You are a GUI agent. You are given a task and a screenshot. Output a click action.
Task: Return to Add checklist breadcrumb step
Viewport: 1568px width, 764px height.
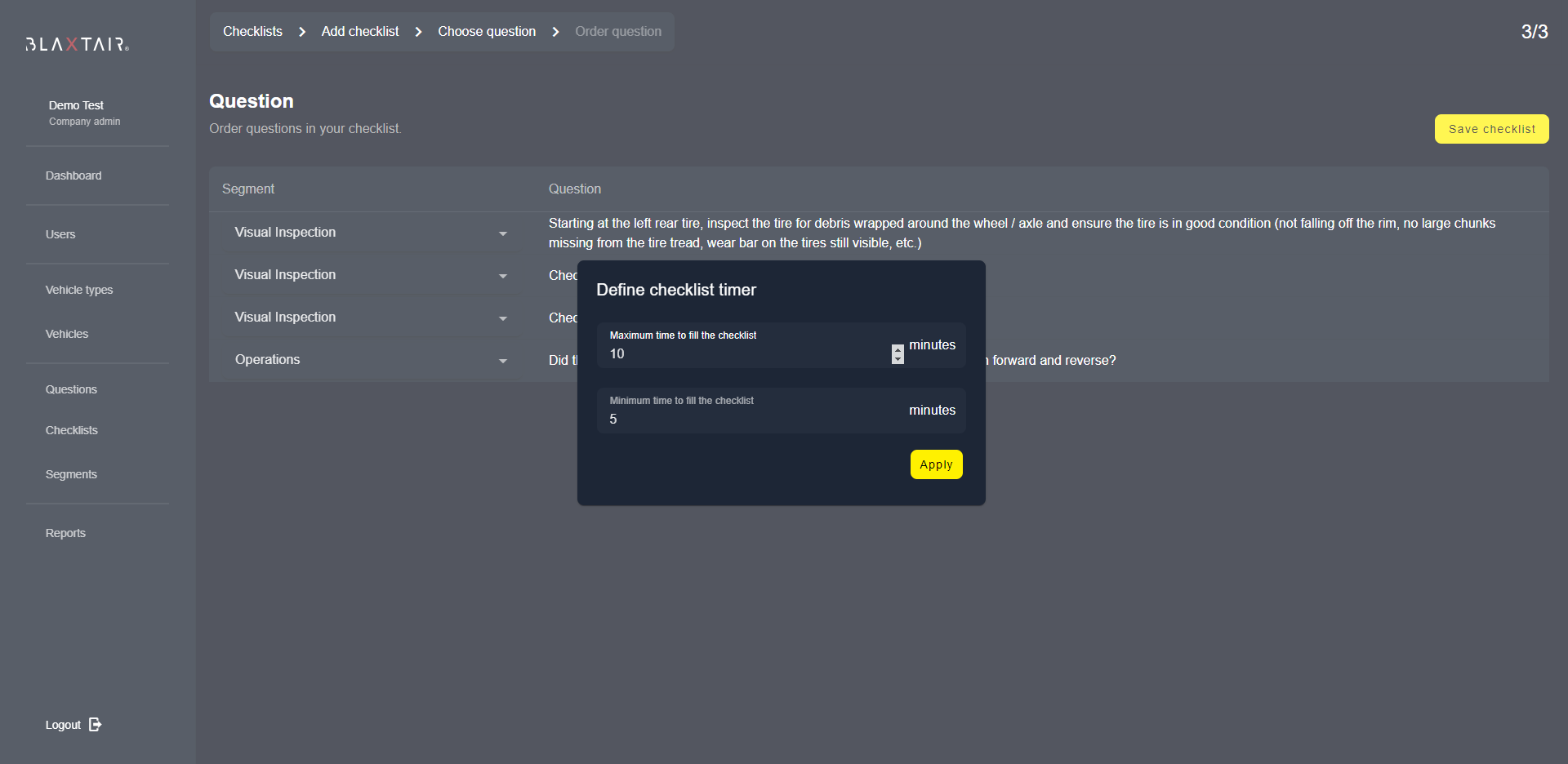point(360,32)
